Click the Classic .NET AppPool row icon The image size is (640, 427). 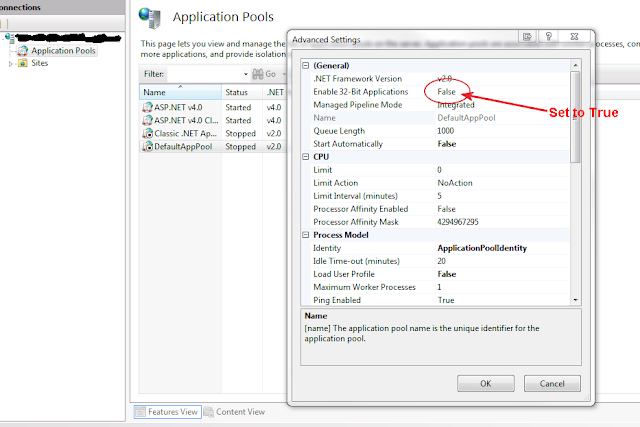[147, 133]
